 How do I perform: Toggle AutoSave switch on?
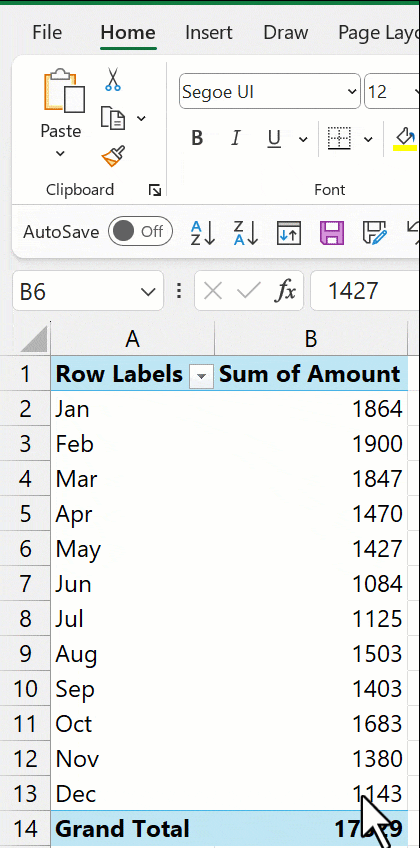point(140,232)
